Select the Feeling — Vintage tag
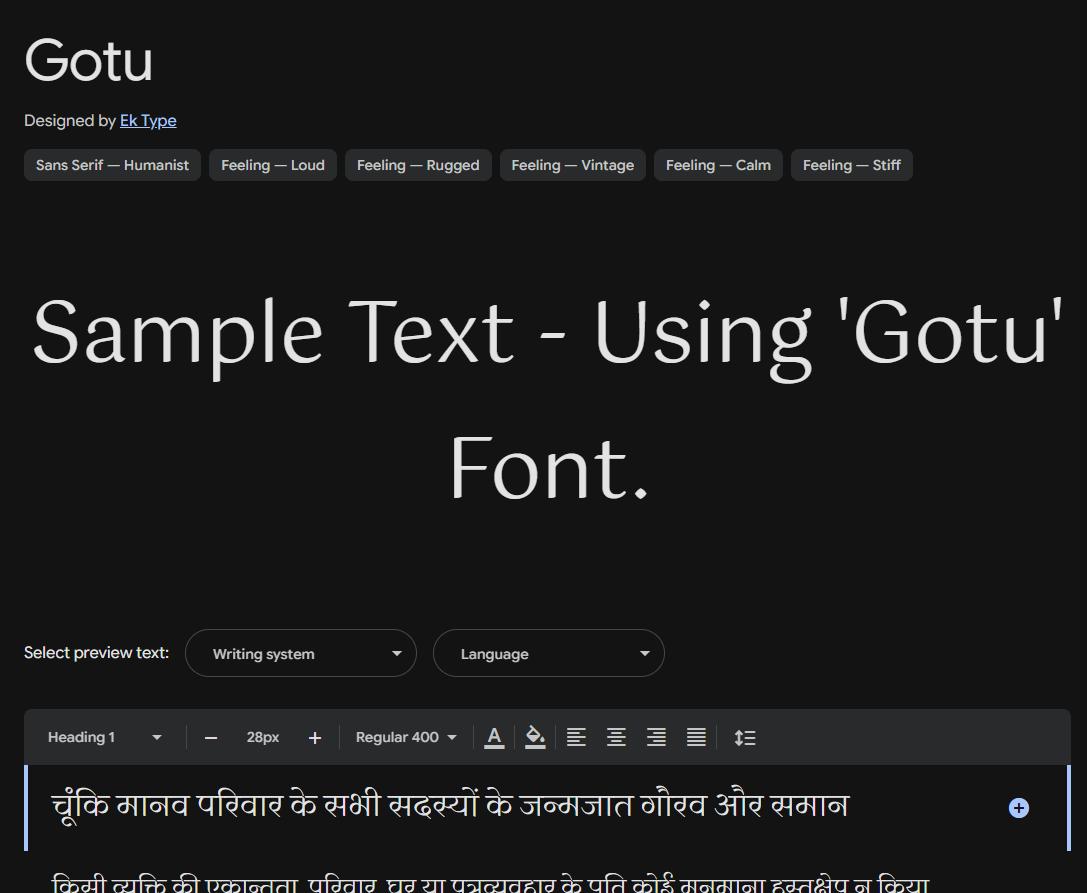 [x=573, y=165]
